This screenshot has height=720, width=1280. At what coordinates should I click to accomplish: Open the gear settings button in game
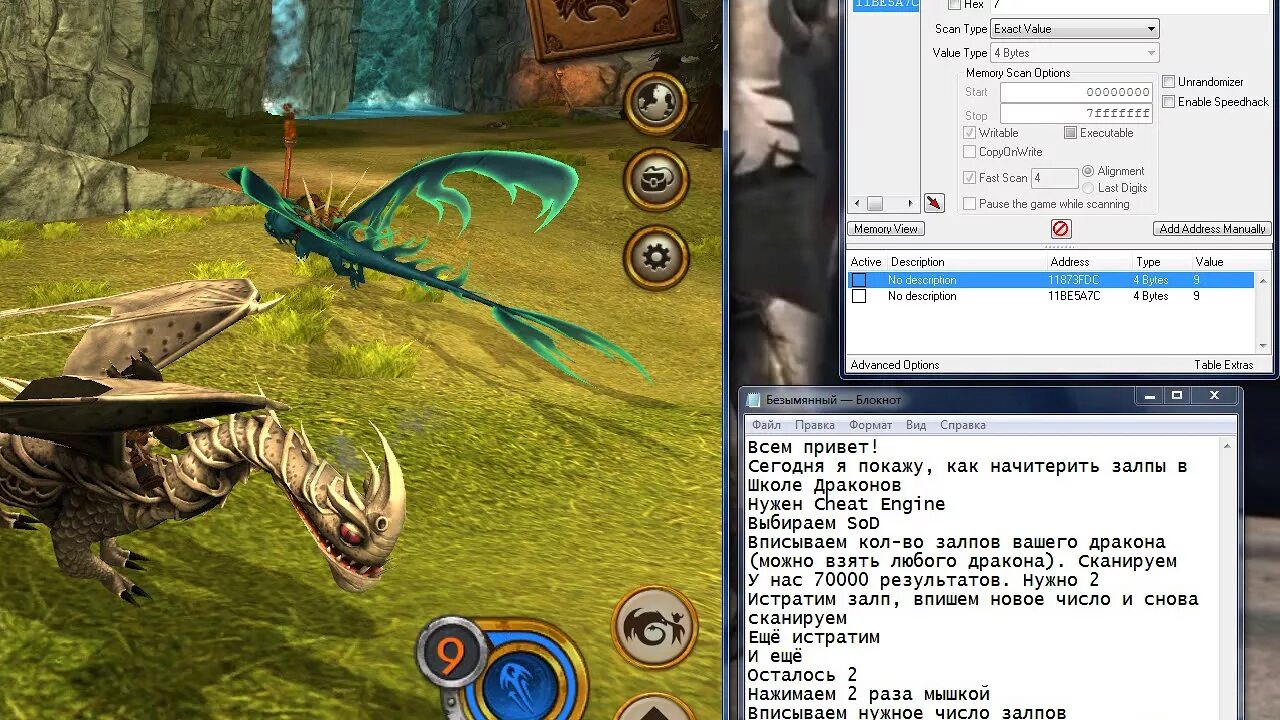pyautogui.click(x=656, y=257)
